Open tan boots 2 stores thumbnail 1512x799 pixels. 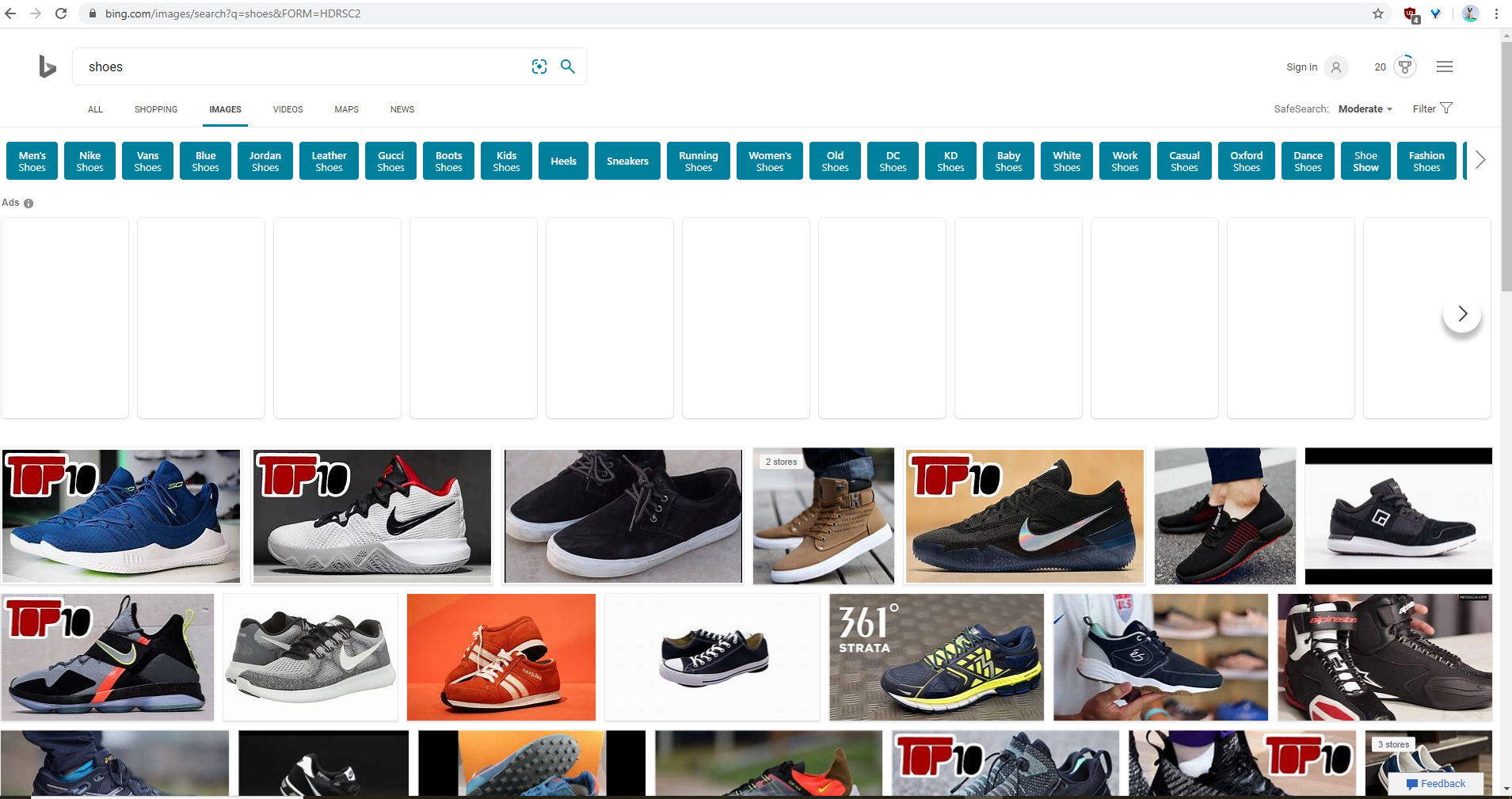point(824,516)
